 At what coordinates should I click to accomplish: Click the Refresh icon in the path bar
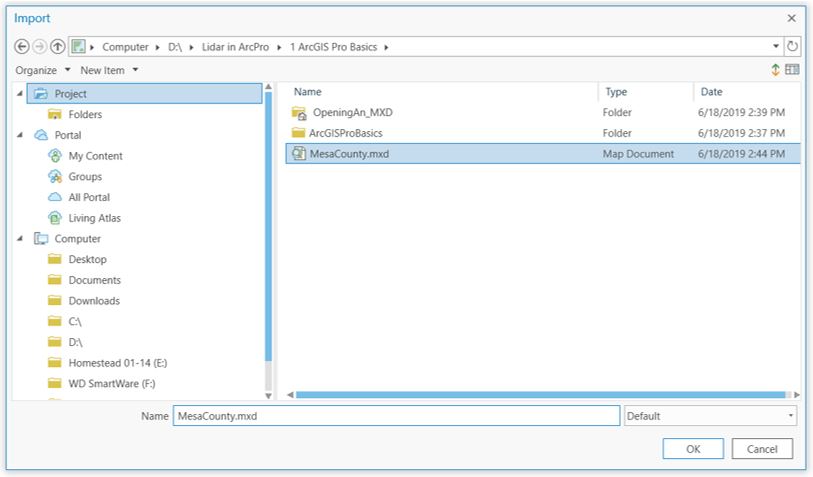[x=792, y=47]
